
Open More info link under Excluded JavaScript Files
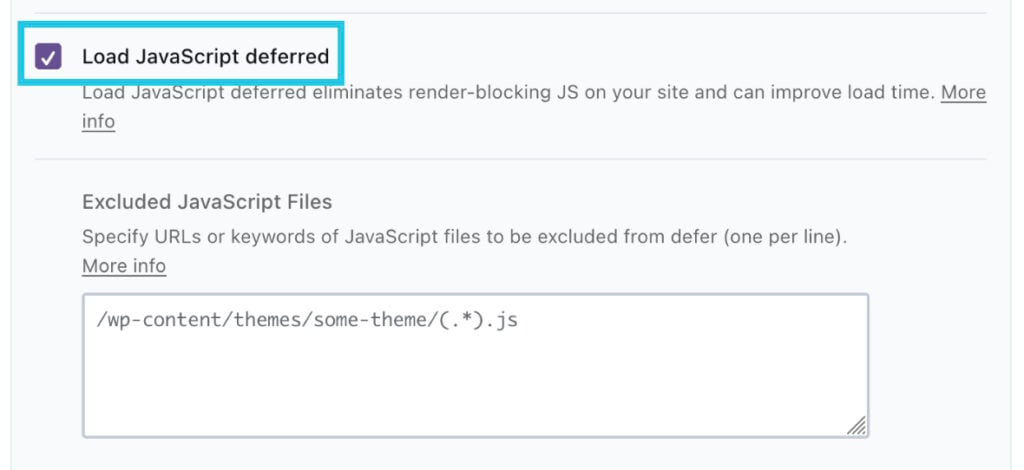[124, 266]
